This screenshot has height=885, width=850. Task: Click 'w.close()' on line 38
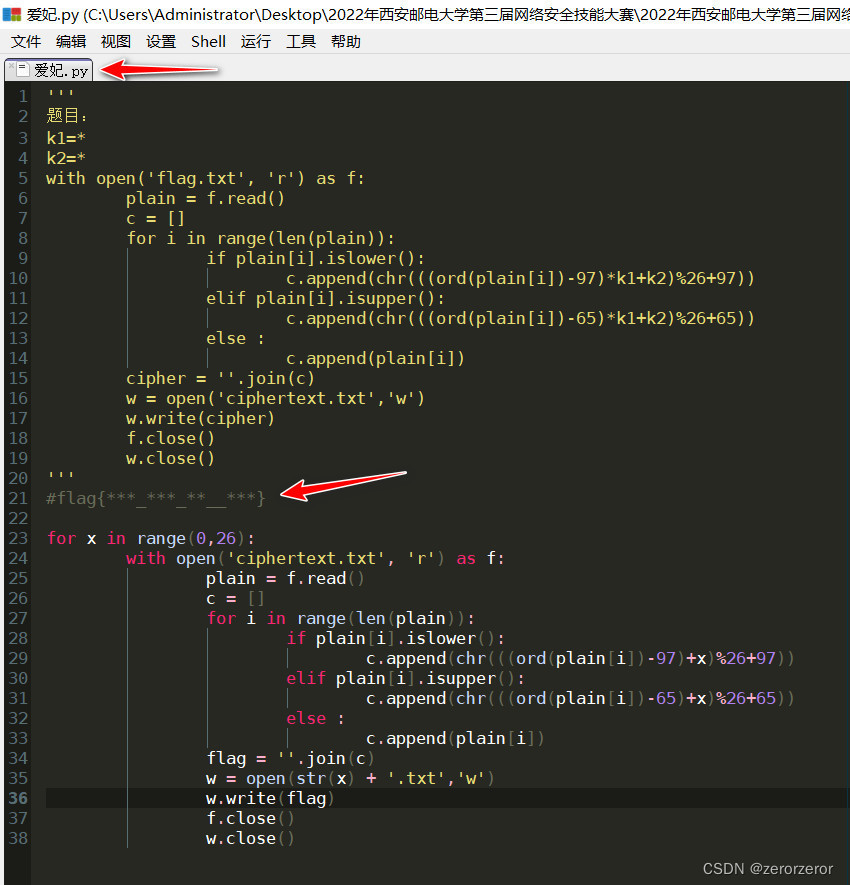point(250,839)
